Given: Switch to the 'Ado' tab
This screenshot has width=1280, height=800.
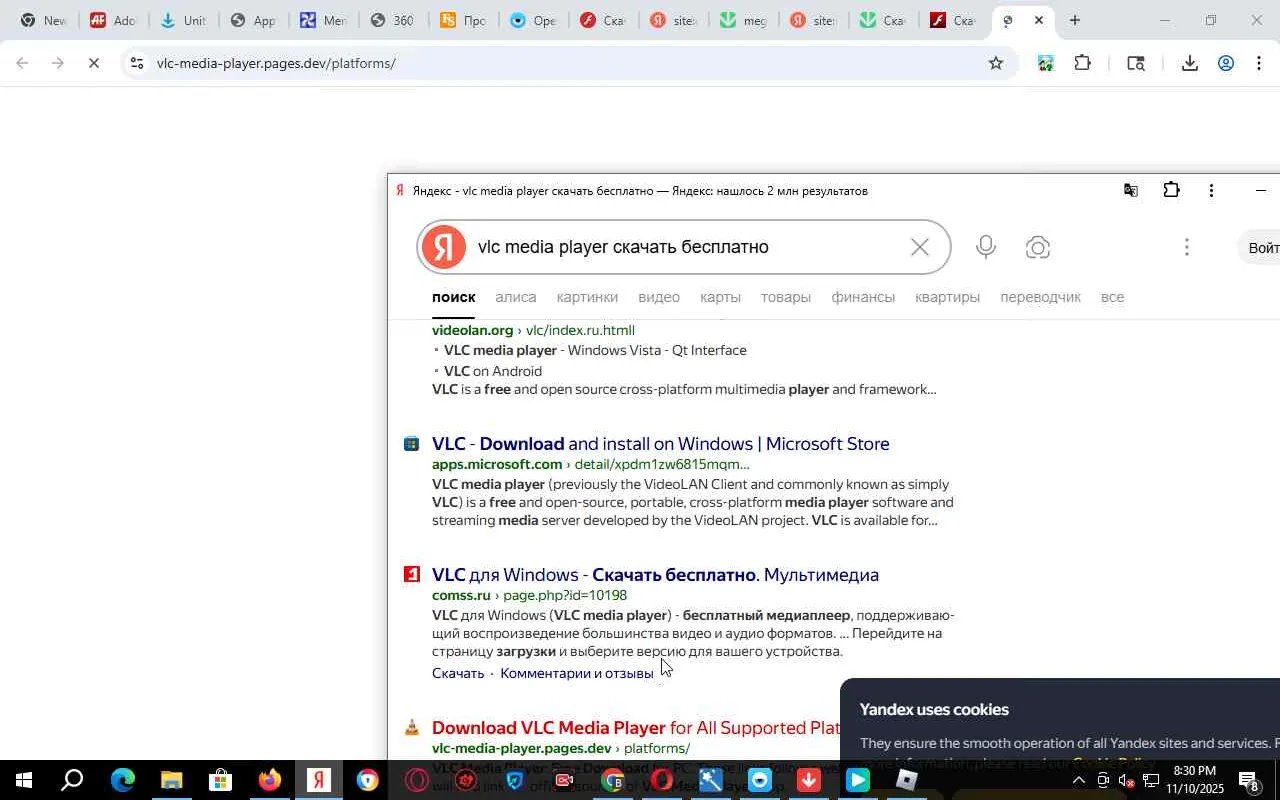Looking at the screenshot, I should (x=112, y=20).
